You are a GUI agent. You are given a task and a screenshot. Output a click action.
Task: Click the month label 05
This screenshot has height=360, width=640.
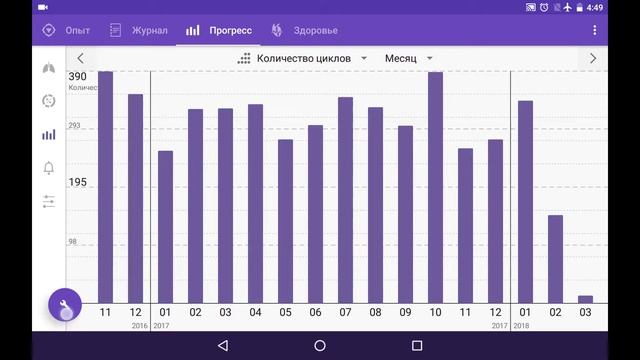[x=285, y=312]
